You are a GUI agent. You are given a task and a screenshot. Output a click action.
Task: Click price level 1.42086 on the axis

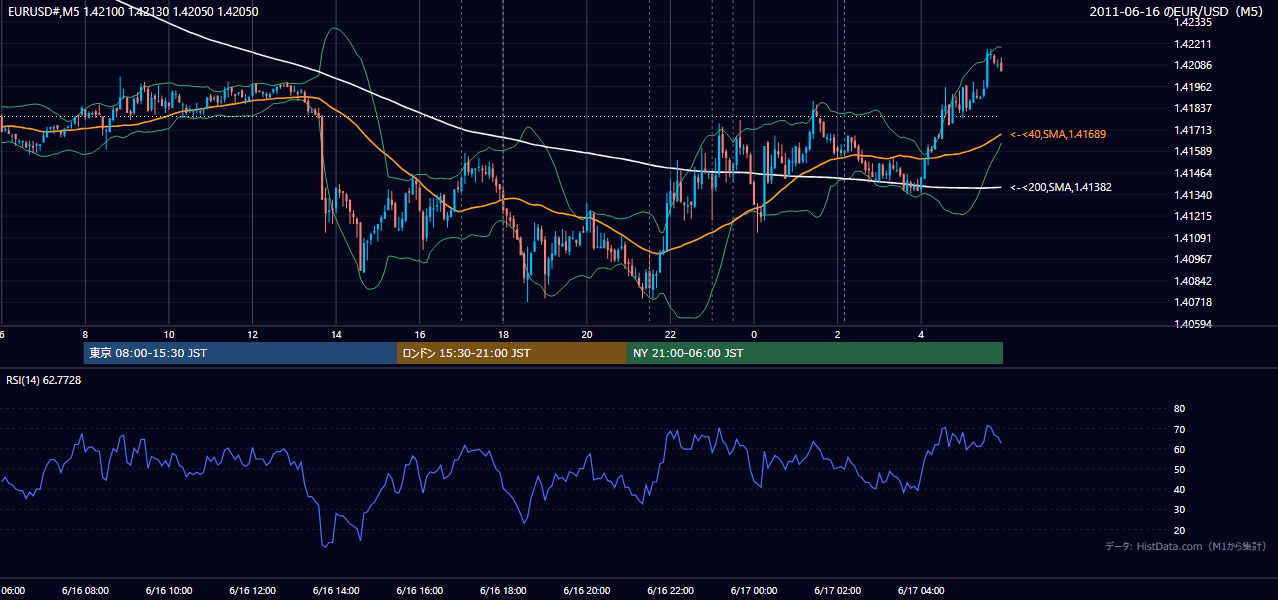pyautogui.click(x=1194, y=65)
